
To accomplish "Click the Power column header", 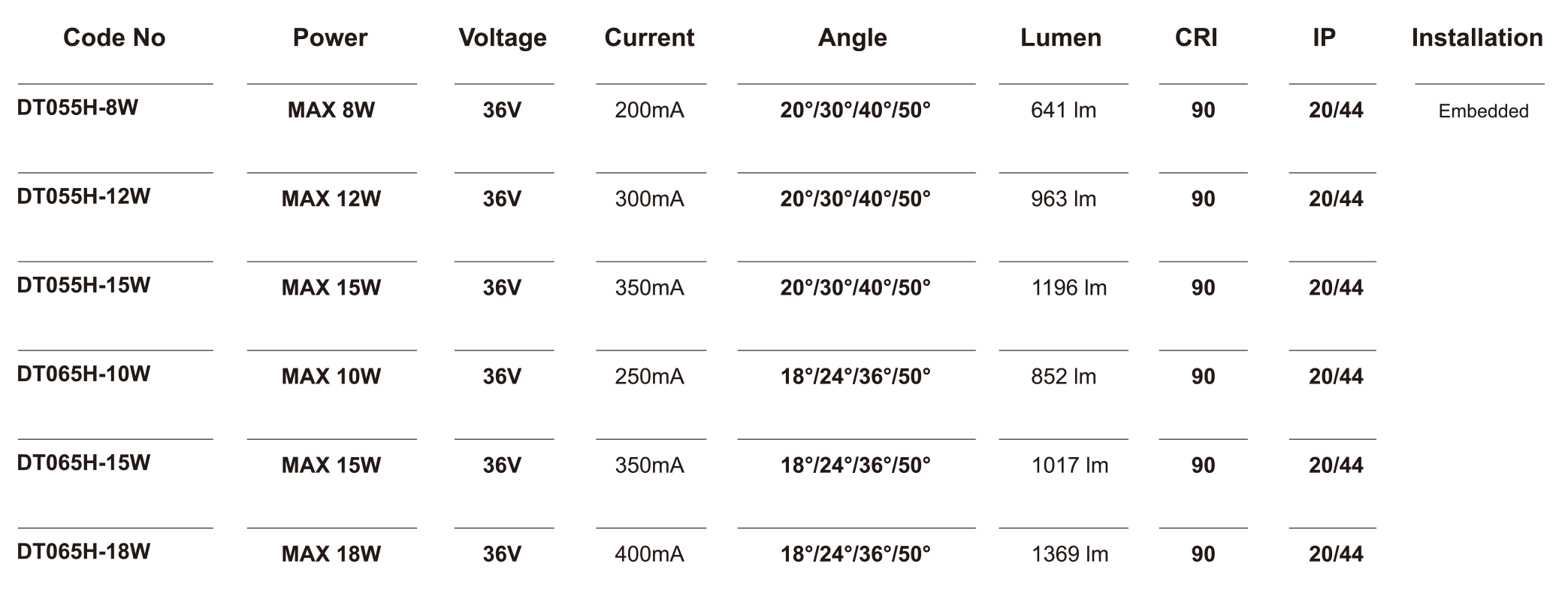I will 330,38.
